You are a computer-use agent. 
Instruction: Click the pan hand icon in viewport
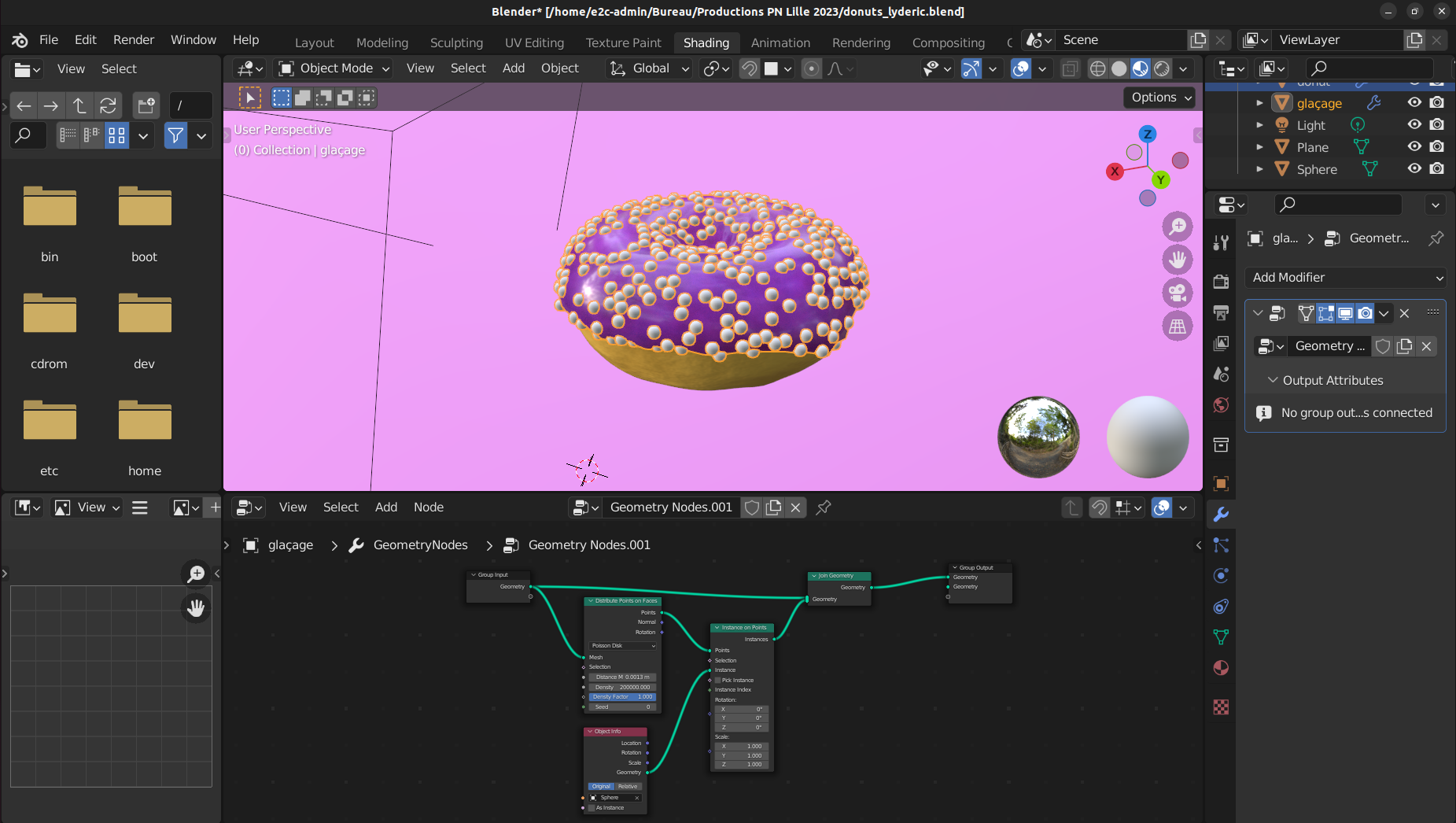1178,260
